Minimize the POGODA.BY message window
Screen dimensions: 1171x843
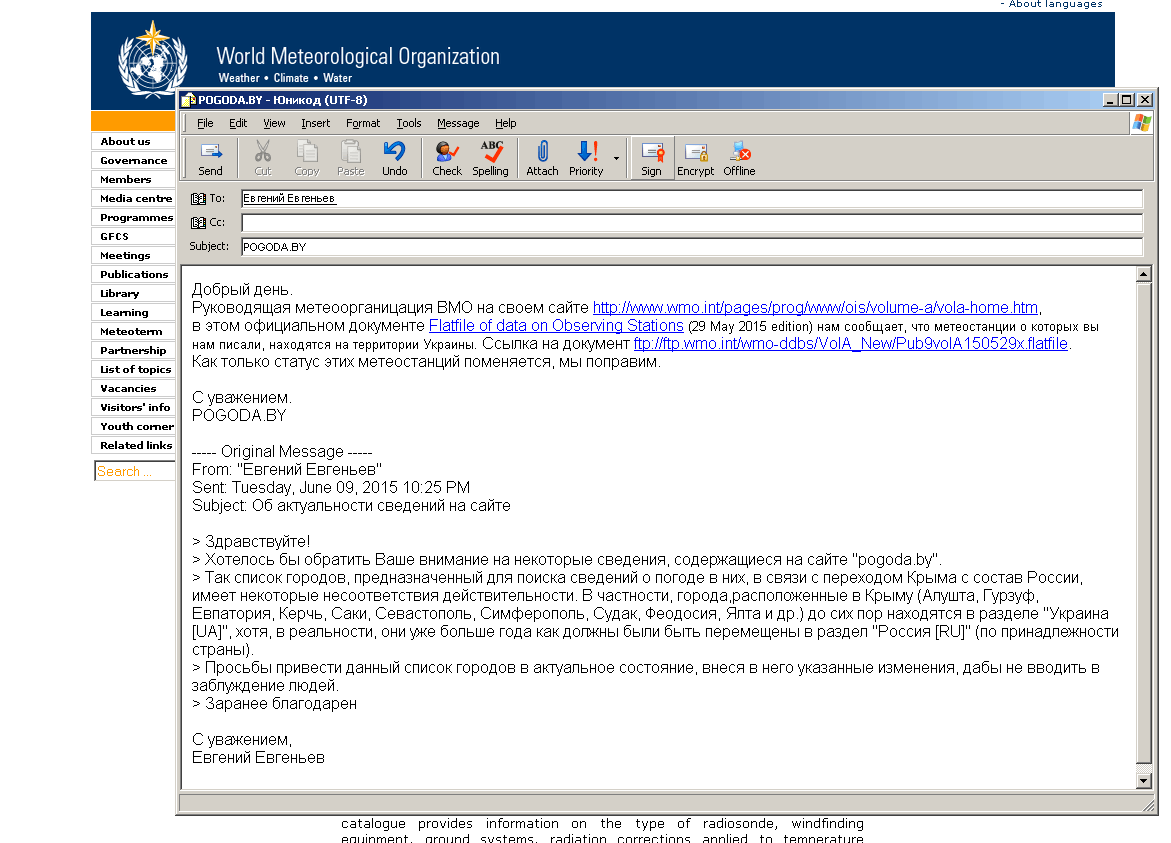coord(1110,100)
